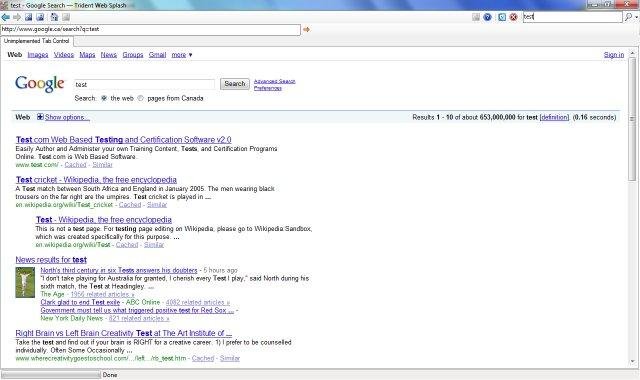Open '1956 related articles' link
Image resolution: width=640 pixels, height=380 pixels.
pyautogui.click(x=102, y=294)
